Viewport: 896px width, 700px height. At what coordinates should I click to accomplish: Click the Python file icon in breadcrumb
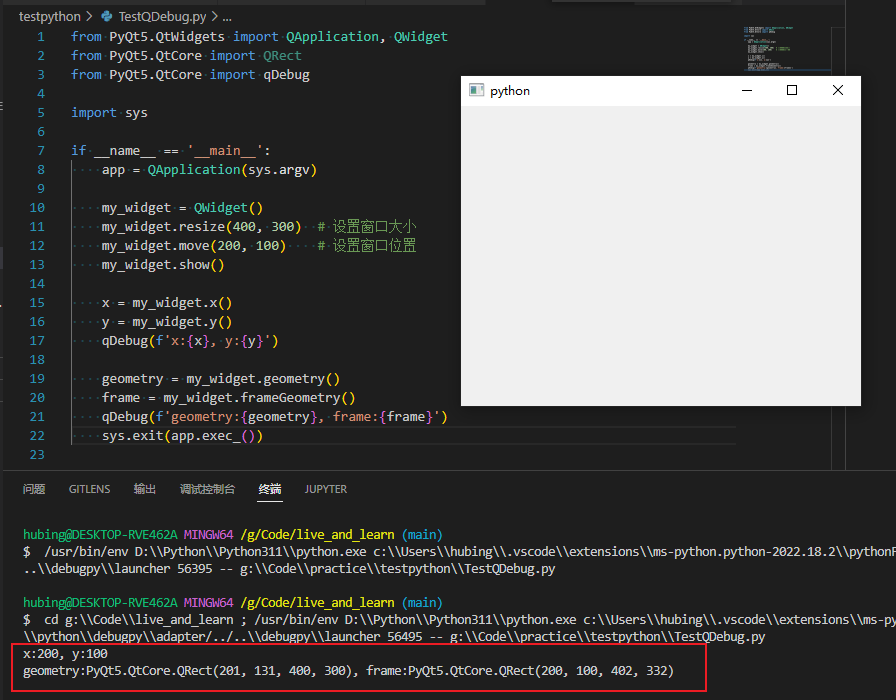pyautogui.click(x=107, y=17)
